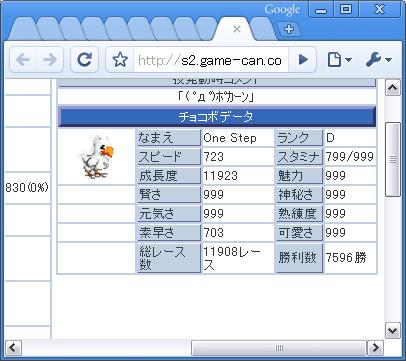Click horizontal scrollbar left arrow

[x=14, y=348]
